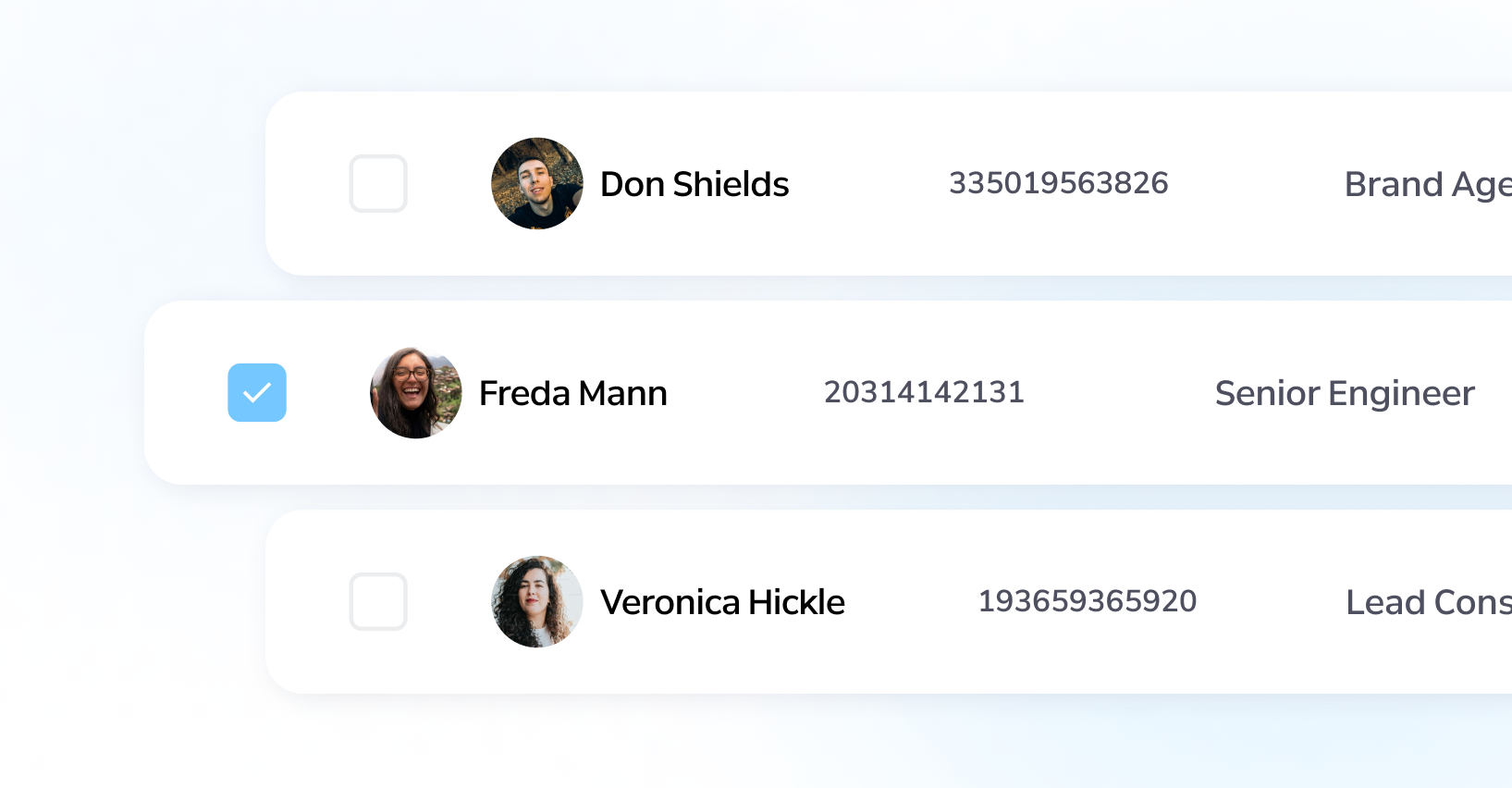Viewport: 1512px width, 788px height.
Task: Check the box for Don Shields
Action: (378, 183)
